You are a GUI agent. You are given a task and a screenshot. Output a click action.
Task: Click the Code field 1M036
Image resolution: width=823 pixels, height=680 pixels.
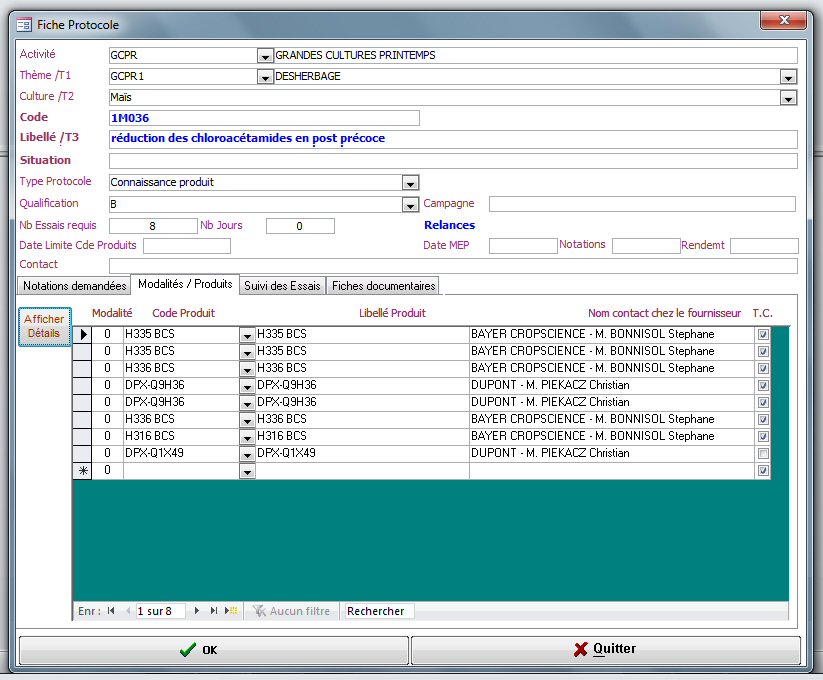(264, 118)
